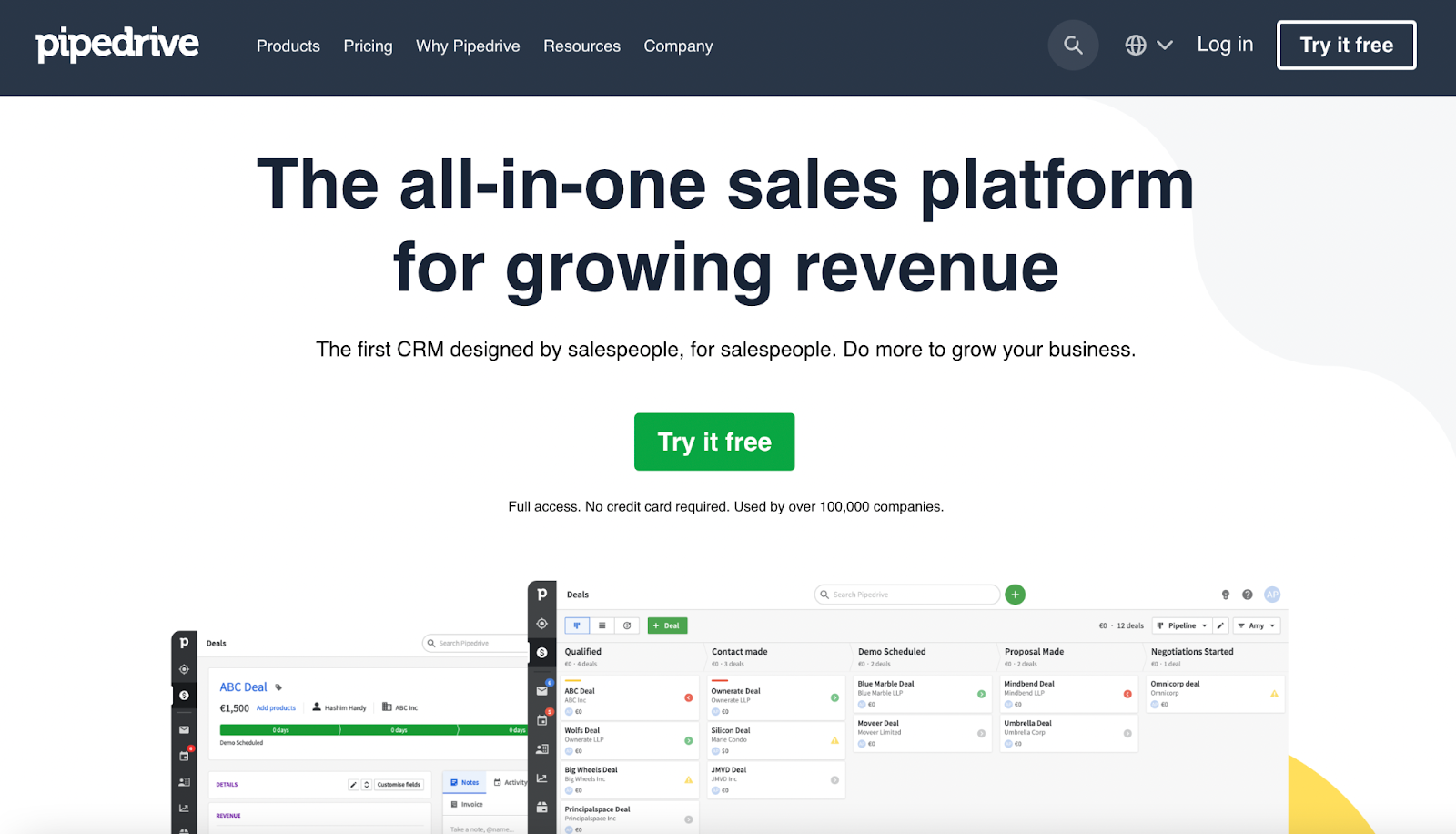Viewport: 1456px width, 834px height.
Task: Click the ABC Inc organization link
Action: (x=400, y=707)
